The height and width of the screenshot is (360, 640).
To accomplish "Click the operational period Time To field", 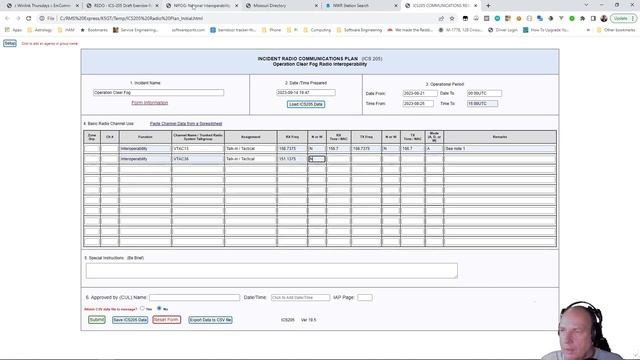I will [x=482, y=103].
